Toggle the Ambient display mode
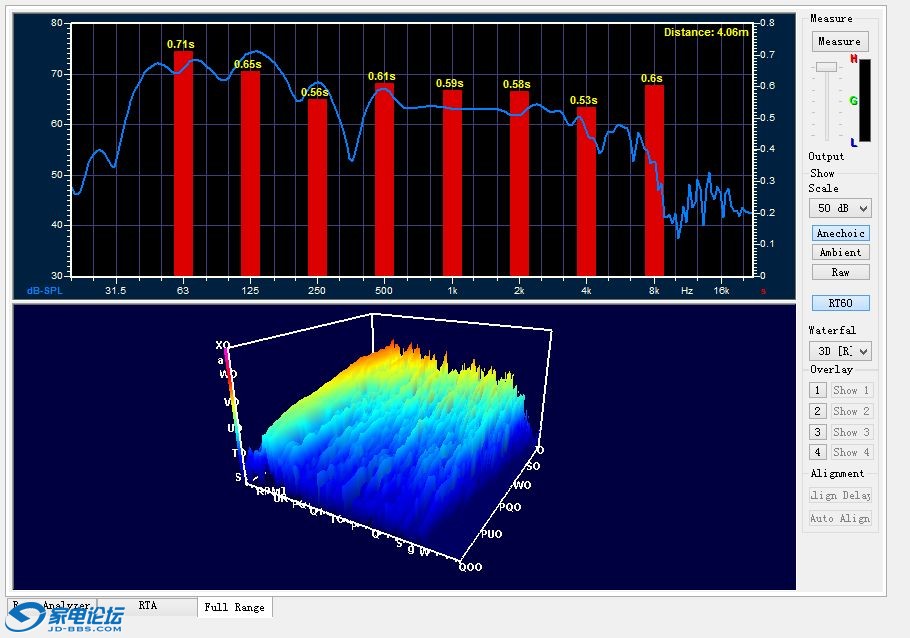This screenshot has width=910, height=638. pyautogui.click(x=840, y=252)
